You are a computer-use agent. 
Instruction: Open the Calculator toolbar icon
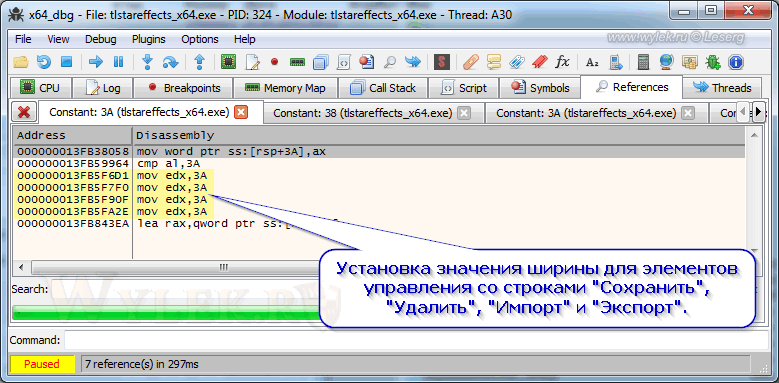click(643, 62)
